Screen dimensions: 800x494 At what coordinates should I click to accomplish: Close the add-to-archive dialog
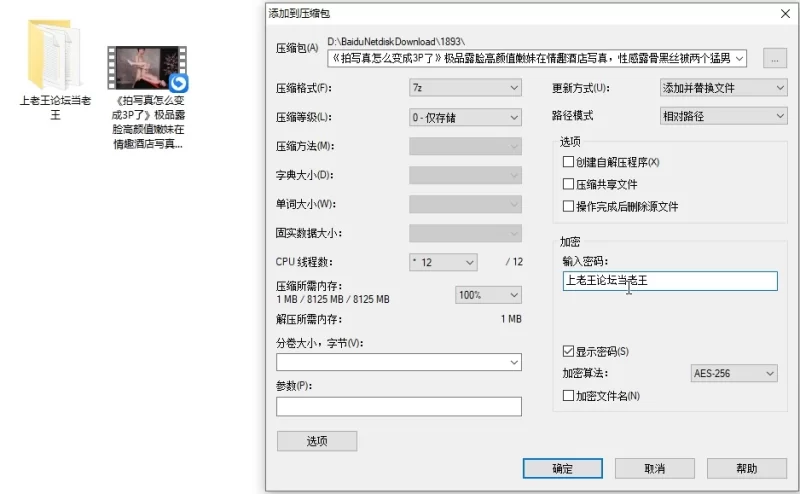point(785,14)
